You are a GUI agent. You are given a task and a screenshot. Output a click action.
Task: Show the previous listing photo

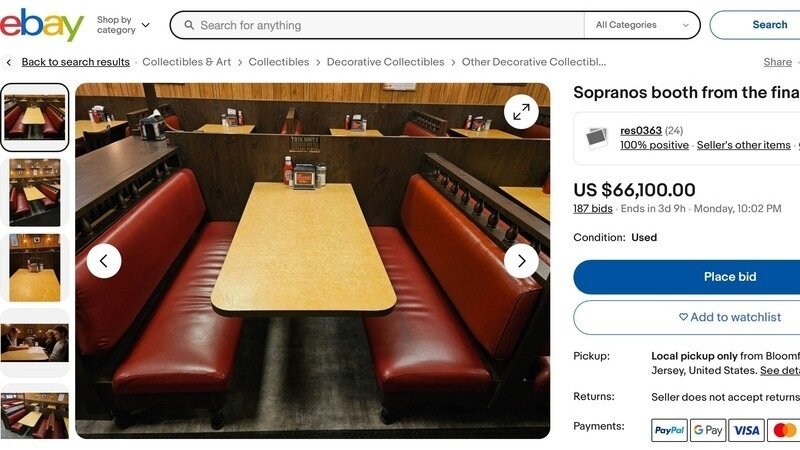click(x=104, y=261)
